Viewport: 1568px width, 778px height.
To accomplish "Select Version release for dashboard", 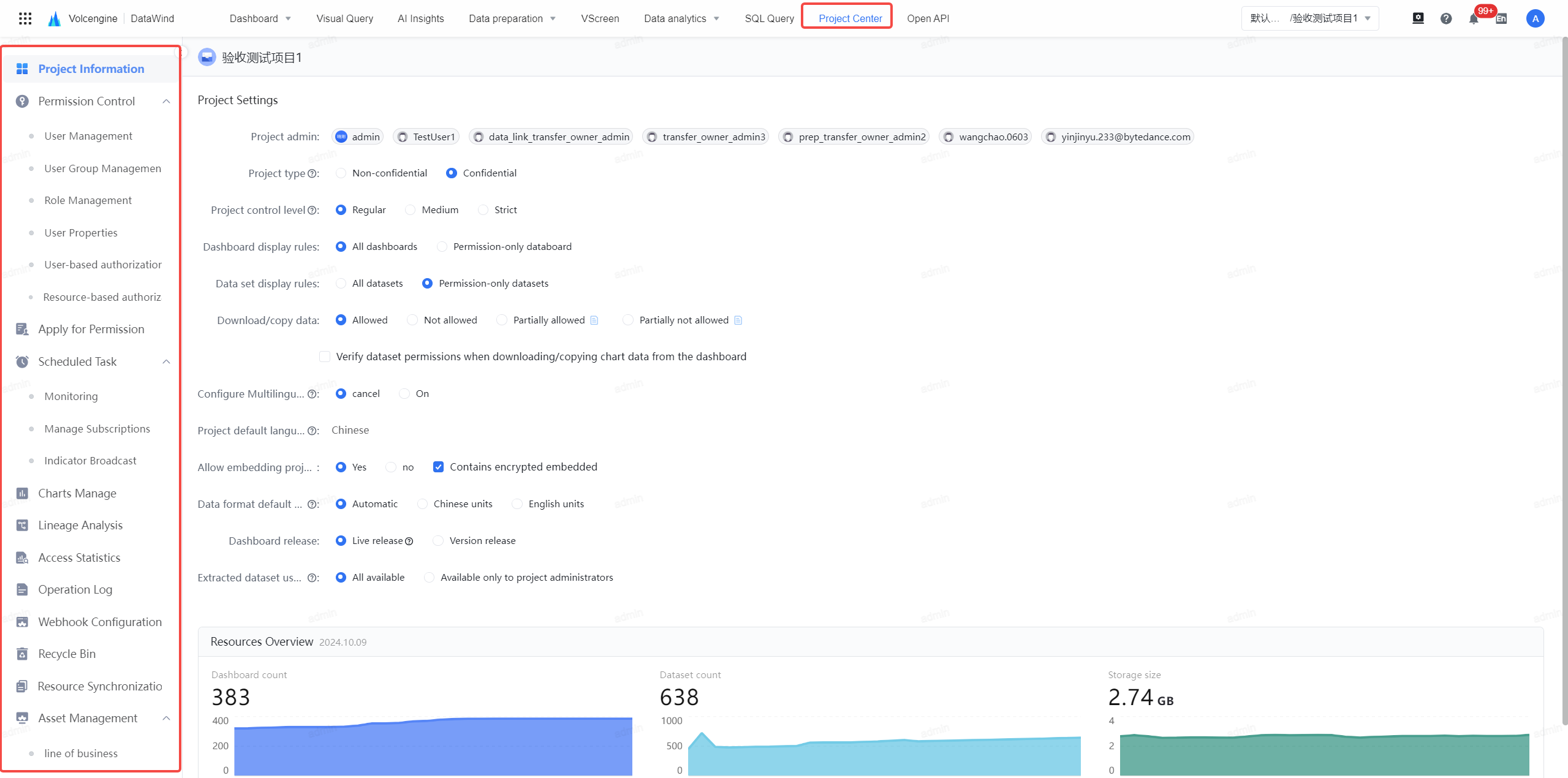I will tap(438, 540).
